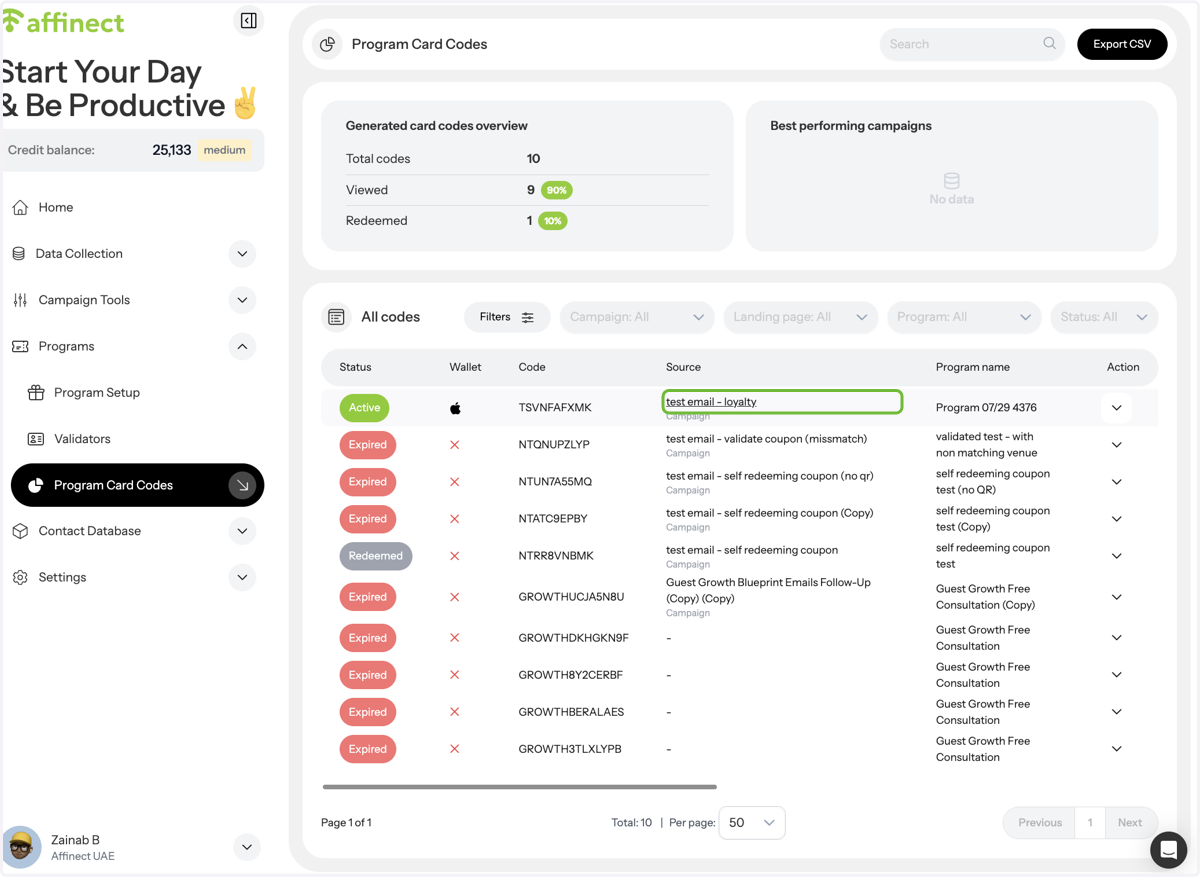Click page number 1 button

click(x=1089, y=823)
